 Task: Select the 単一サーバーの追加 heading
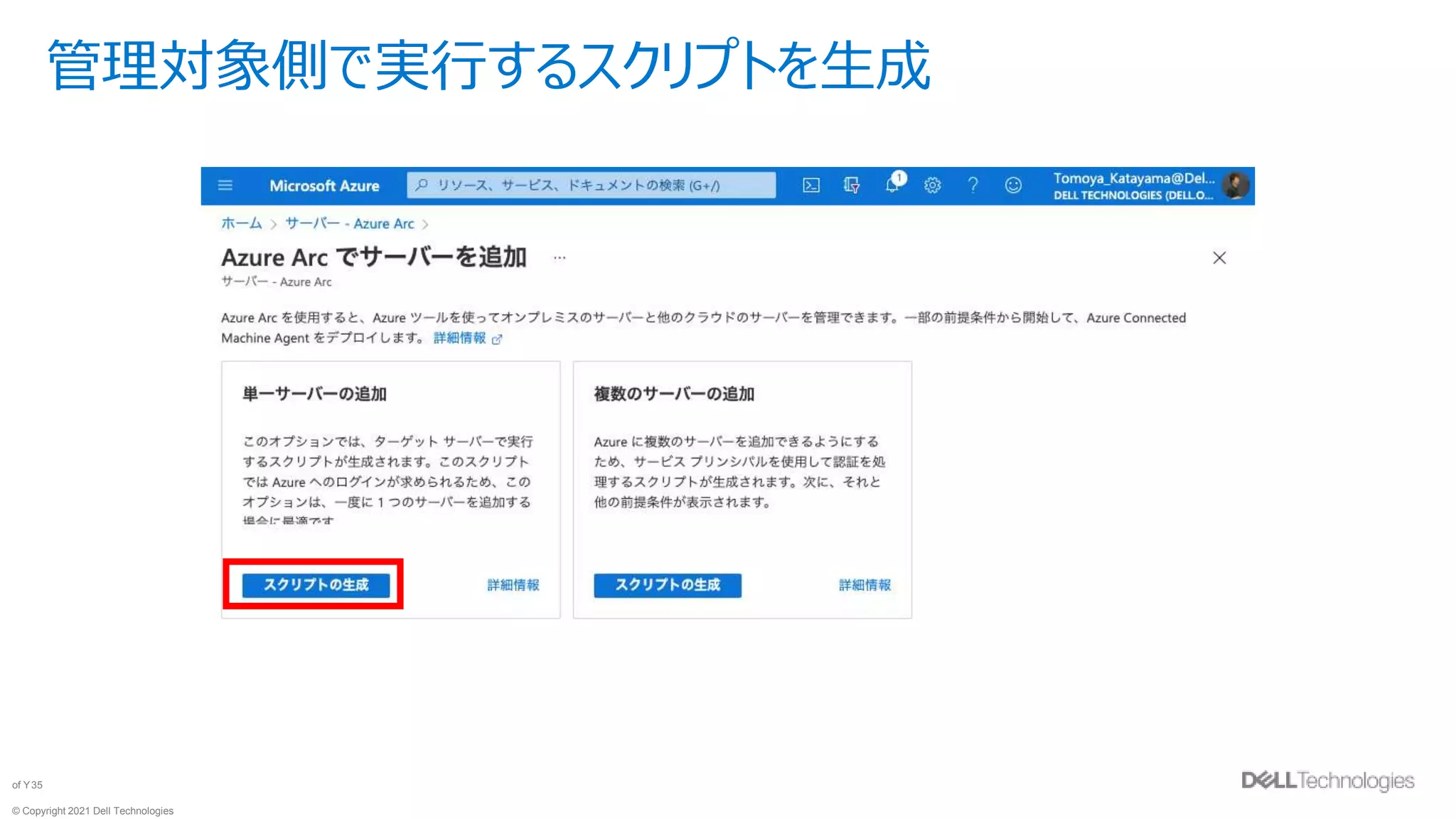point(314,394)
